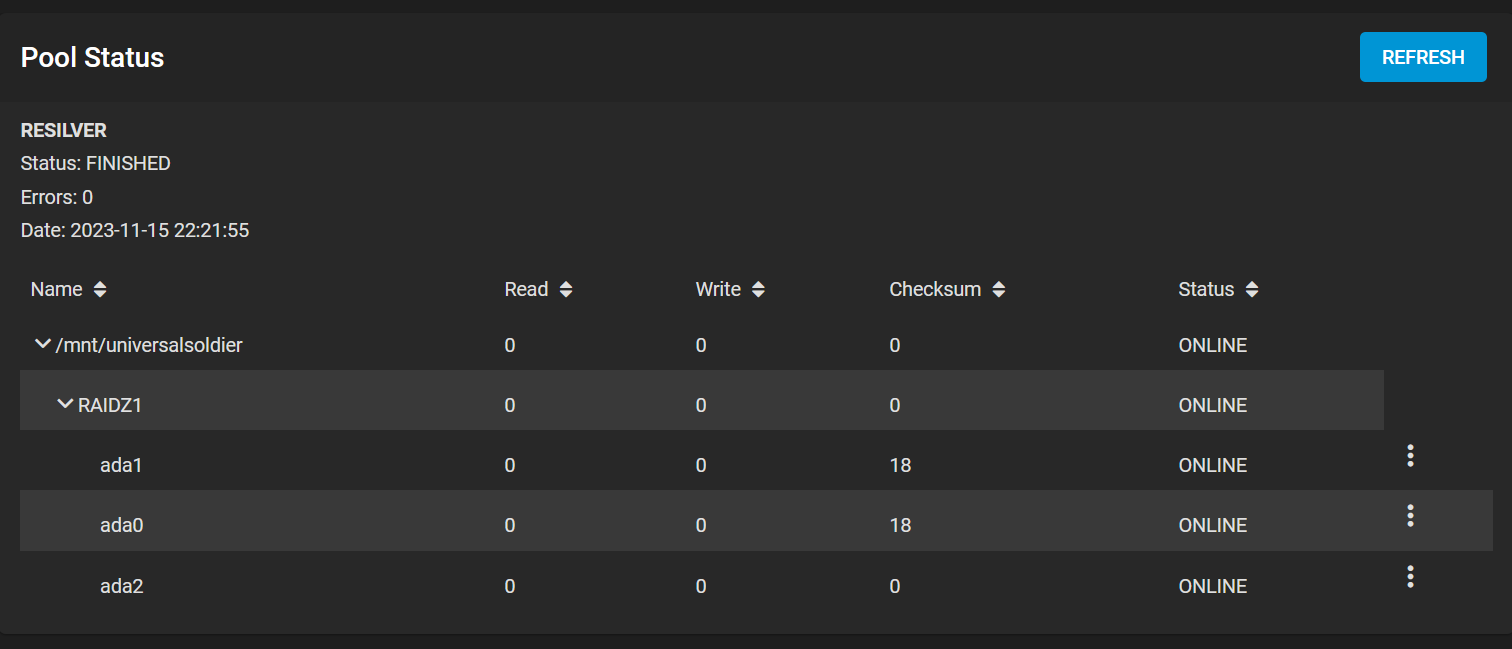Collapse the RAIDZ1 vdev chevron
The width and height of the screenshot is (1512, 649).
point(66,404)
